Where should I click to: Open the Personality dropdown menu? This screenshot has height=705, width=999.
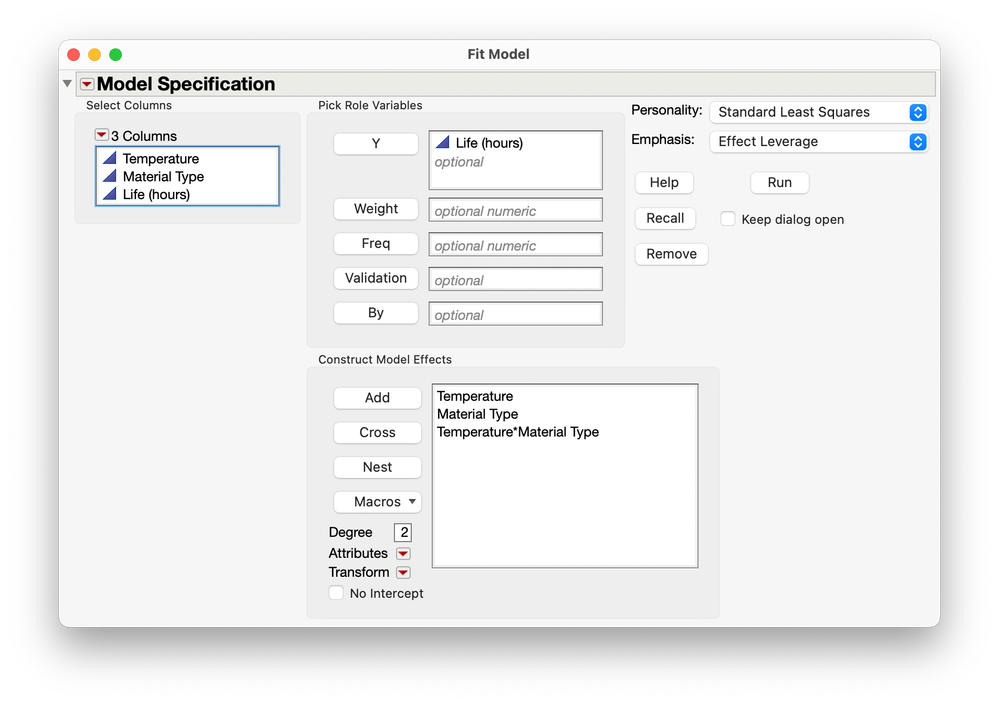coord(819,112)
